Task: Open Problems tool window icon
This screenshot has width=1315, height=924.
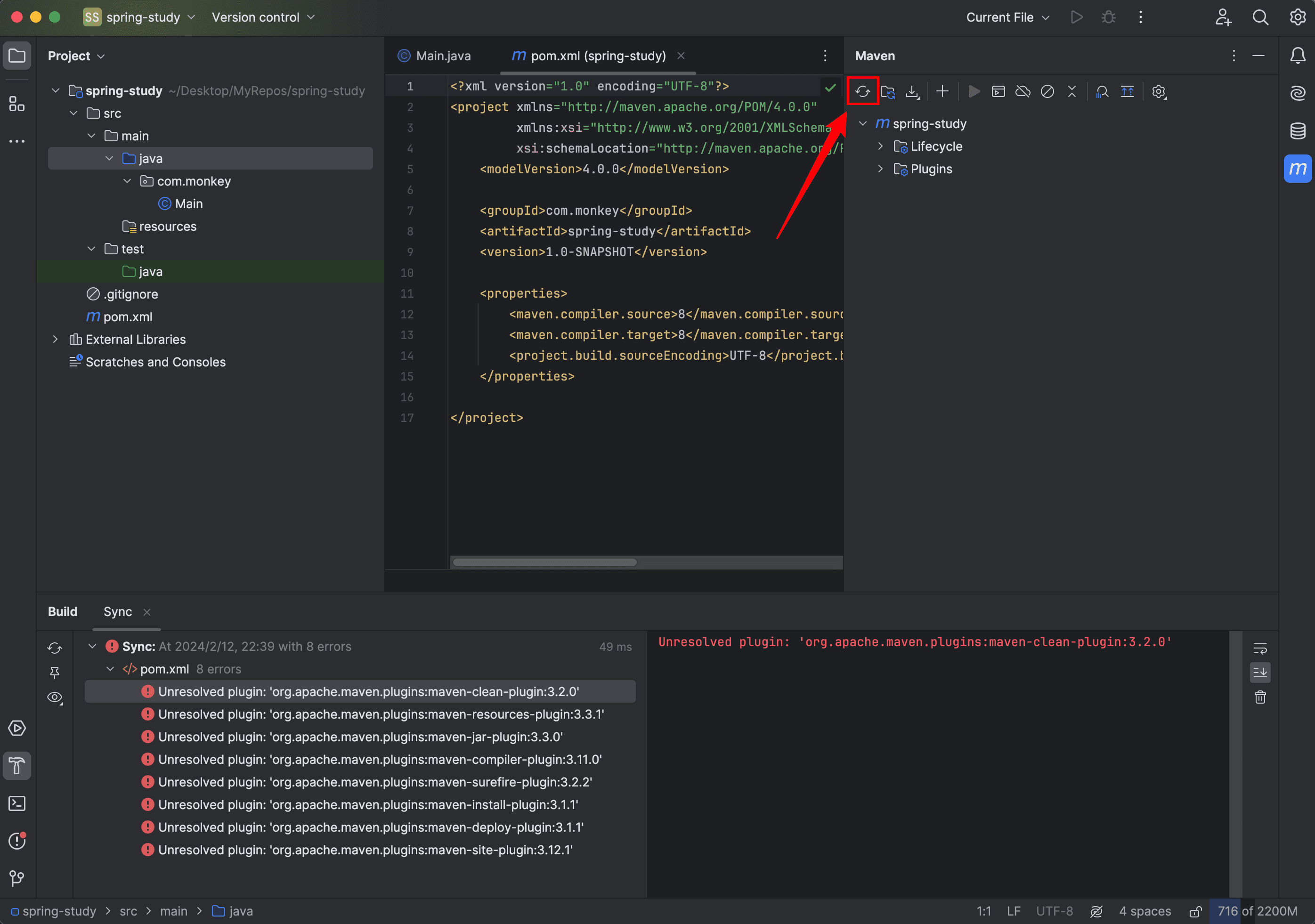Action: coord(17,841)
